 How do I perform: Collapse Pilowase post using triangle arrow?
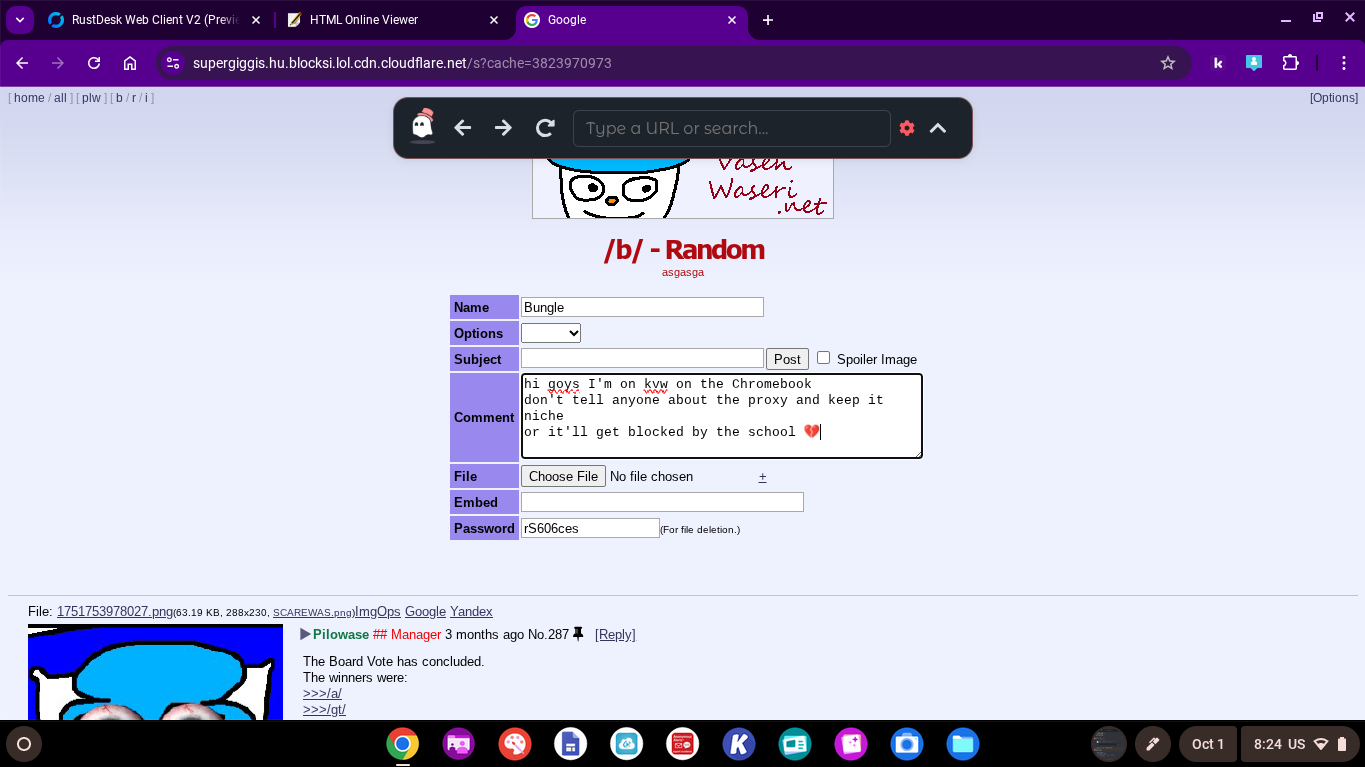click(306, 634)
